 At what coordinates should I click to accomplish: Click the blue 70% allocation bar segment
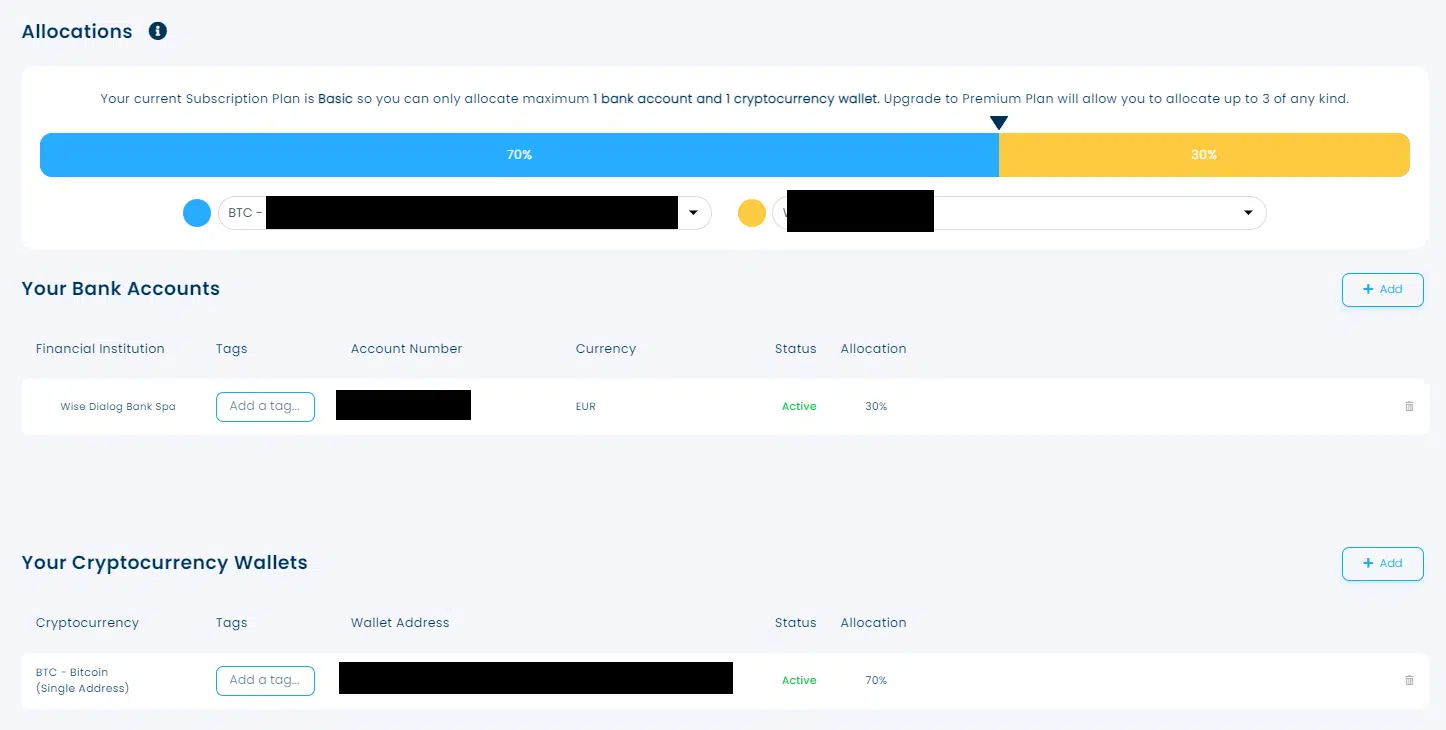click(x=519, y=155)
